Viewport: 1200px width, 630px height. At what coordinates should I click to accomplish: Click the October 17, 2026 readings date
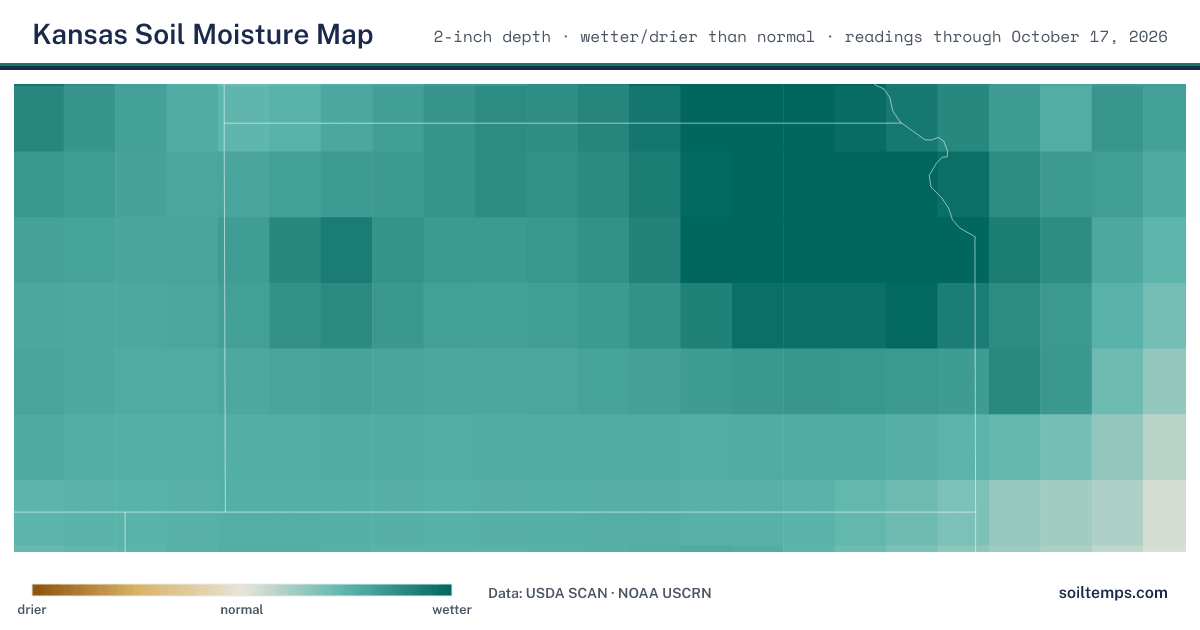click(x=1089, y=37)
